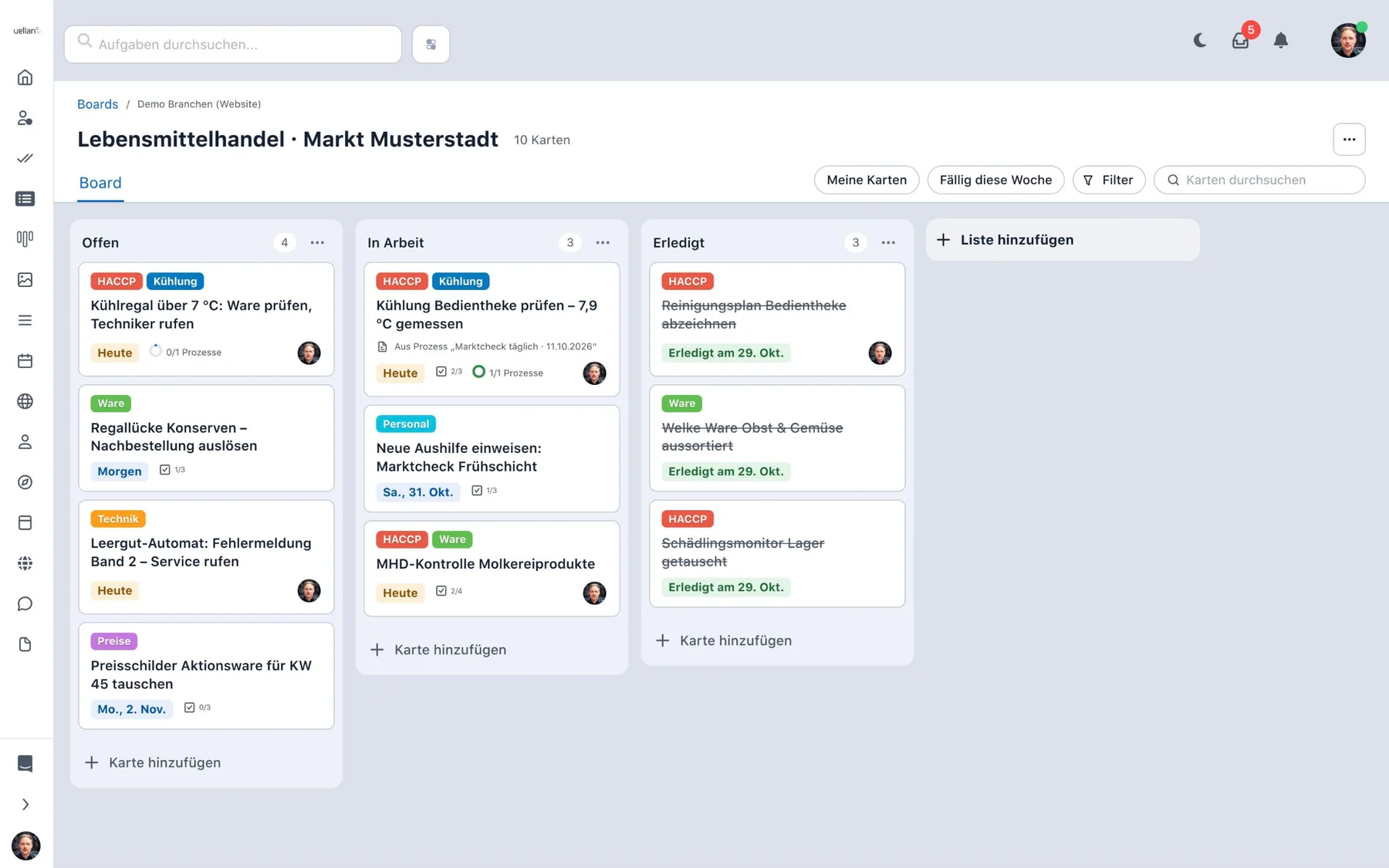
Task: Open the inbox with 5 notifications
Action: 1240,40
